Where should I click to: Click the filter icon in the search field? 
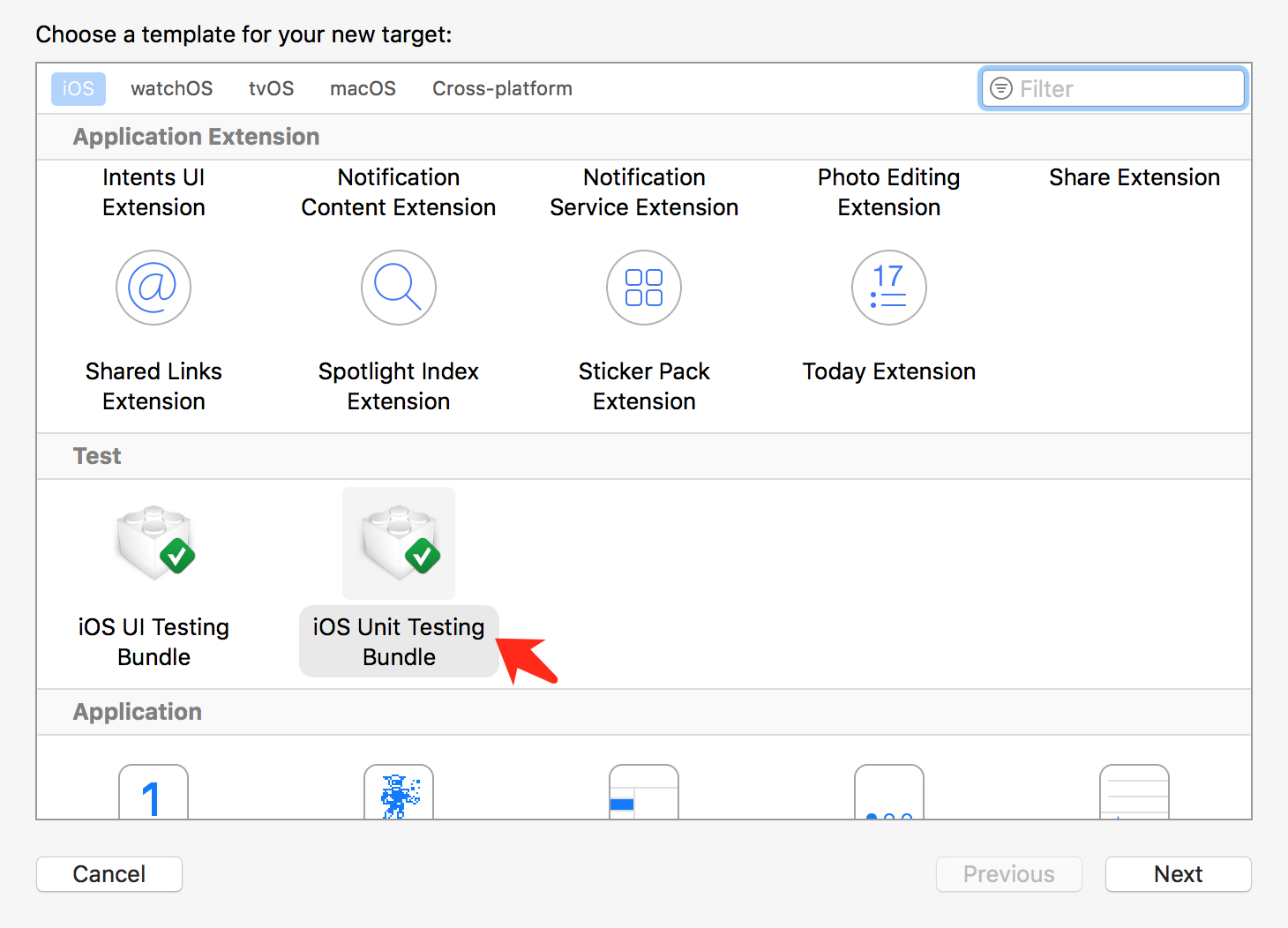[x=1001, y=88]
